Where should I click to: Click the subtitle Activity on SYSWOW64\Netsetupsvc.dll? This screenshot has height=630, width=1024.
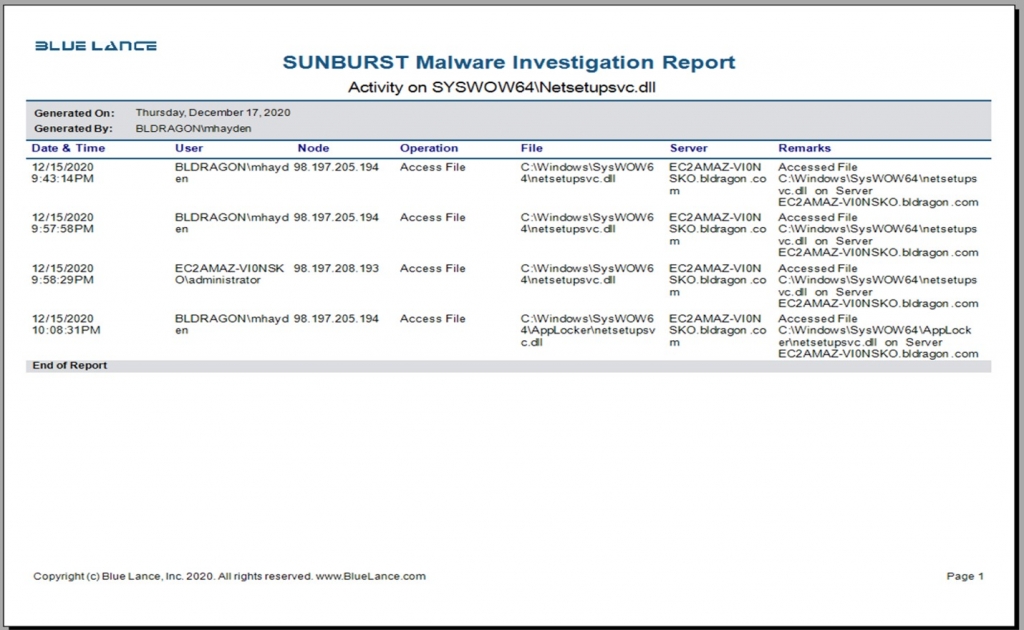pyautogui.click(x=502, y=87)
